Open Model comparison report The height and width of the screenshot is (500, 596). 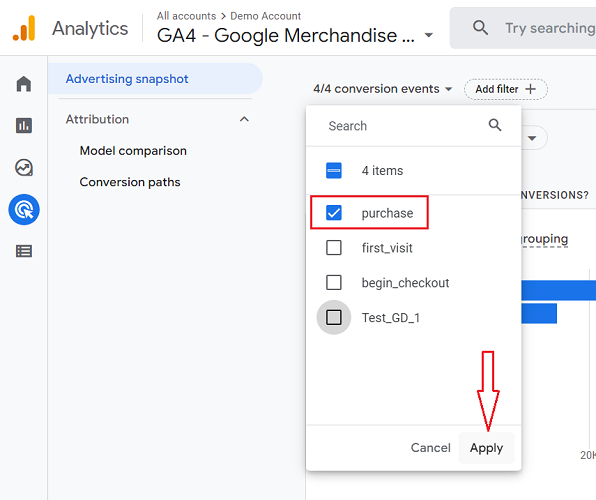click(133, 151)
